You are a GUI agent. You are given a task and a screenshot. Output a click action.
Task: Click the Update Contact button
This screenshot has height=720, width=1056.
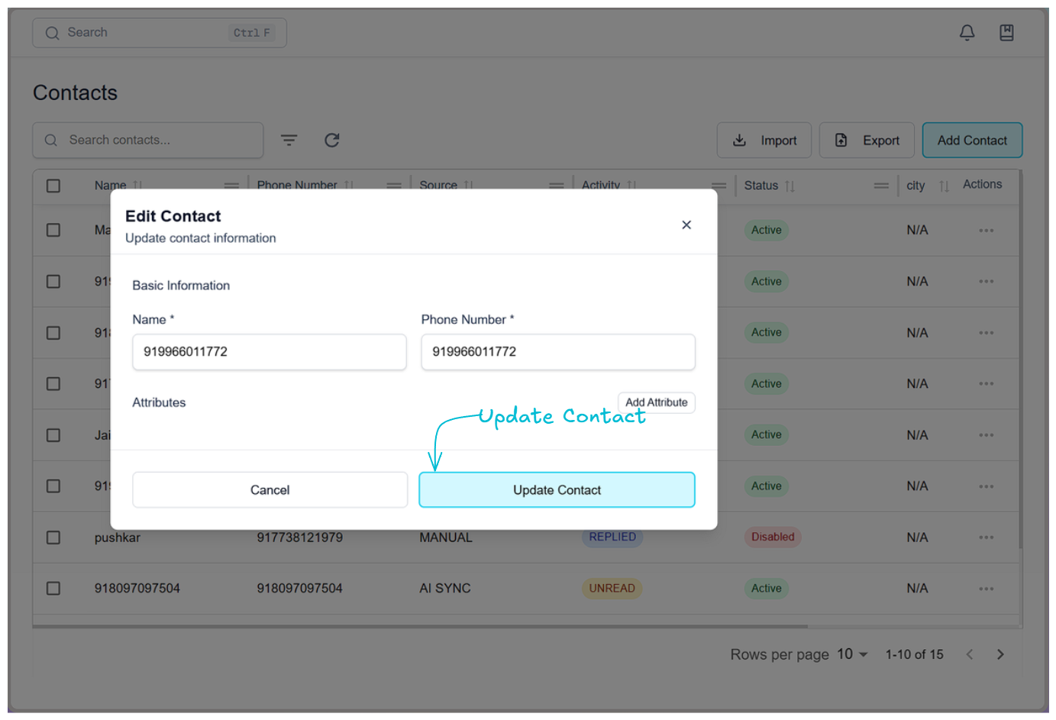557,490
